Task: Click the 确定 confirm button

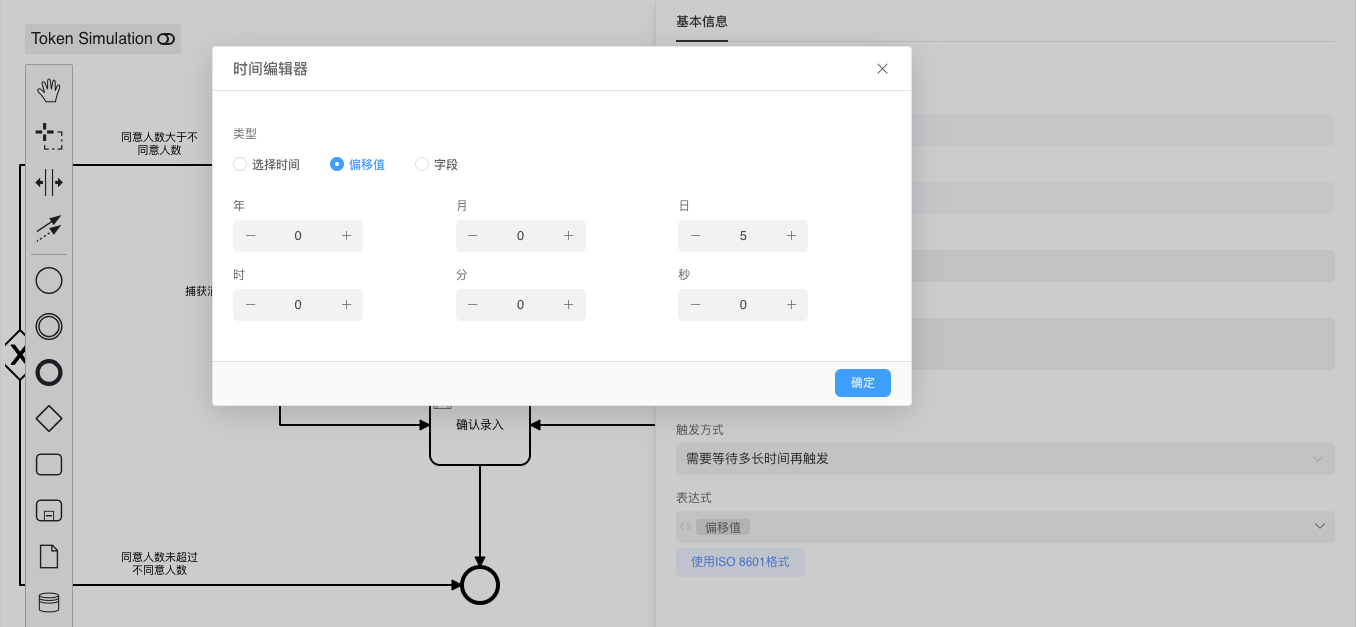Action: [x=862, y=383]
